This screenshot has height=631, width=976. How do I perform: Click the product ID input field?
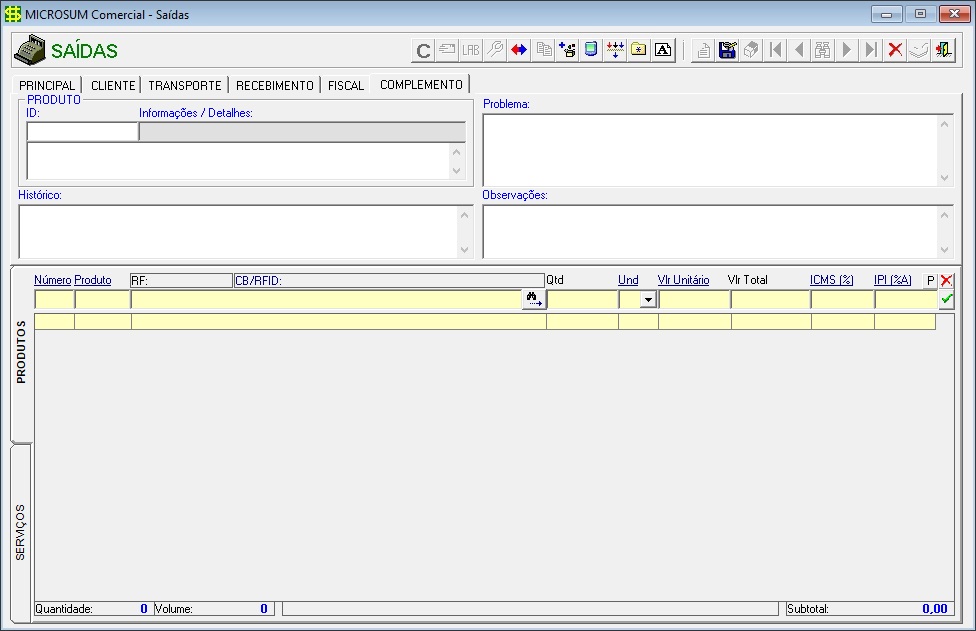coord(82,132)
